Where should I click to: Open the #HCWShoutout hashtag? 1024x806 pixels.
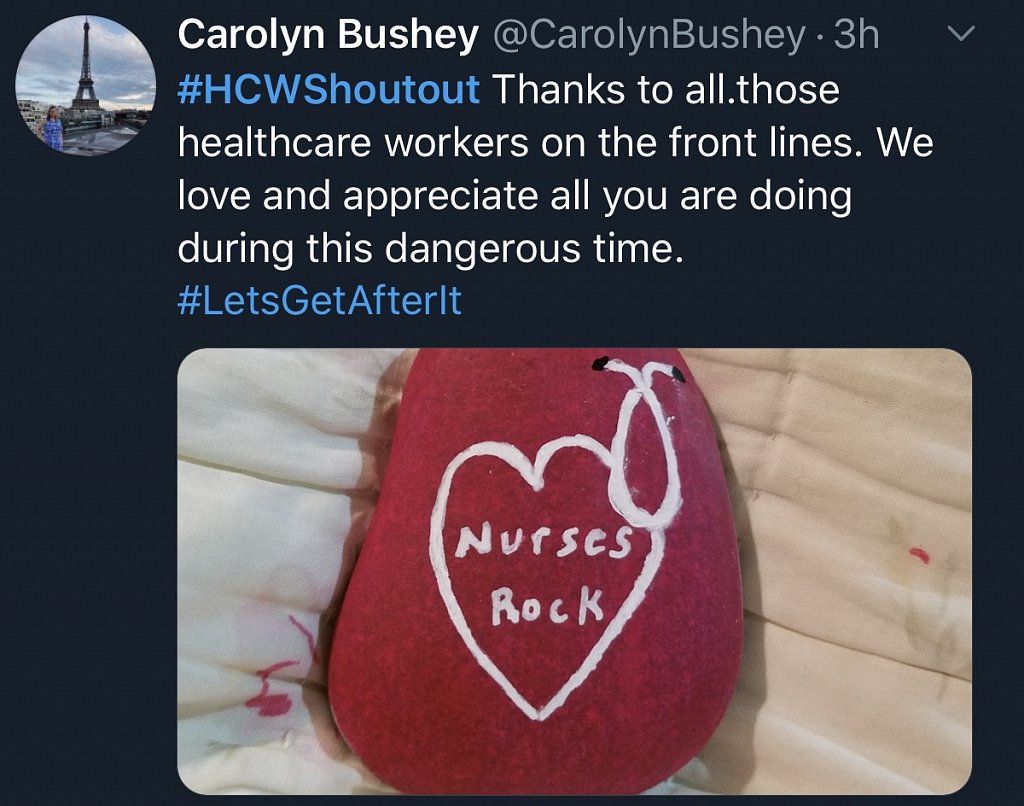point(328,89)
